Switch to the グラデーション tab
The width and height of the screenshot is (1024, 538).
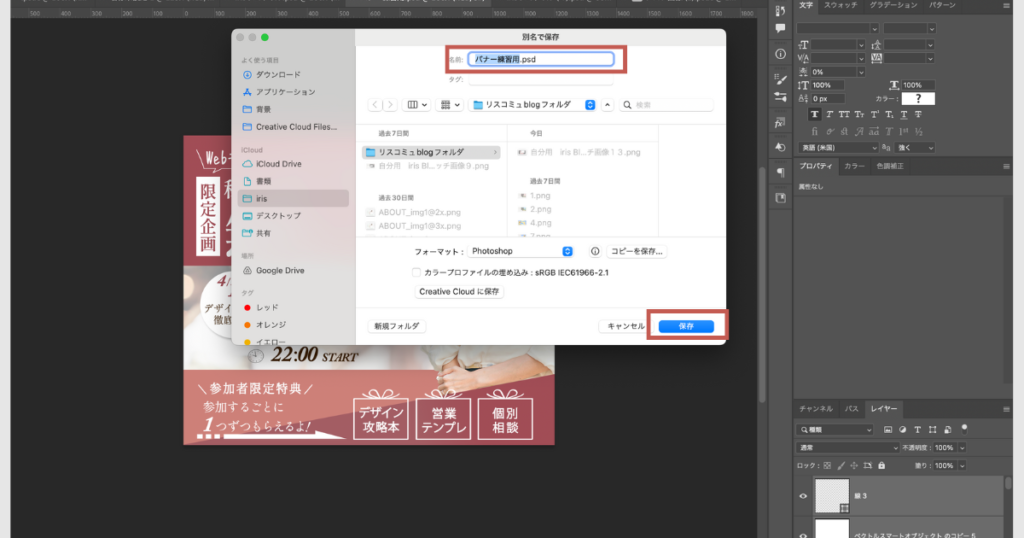point(893,5)
